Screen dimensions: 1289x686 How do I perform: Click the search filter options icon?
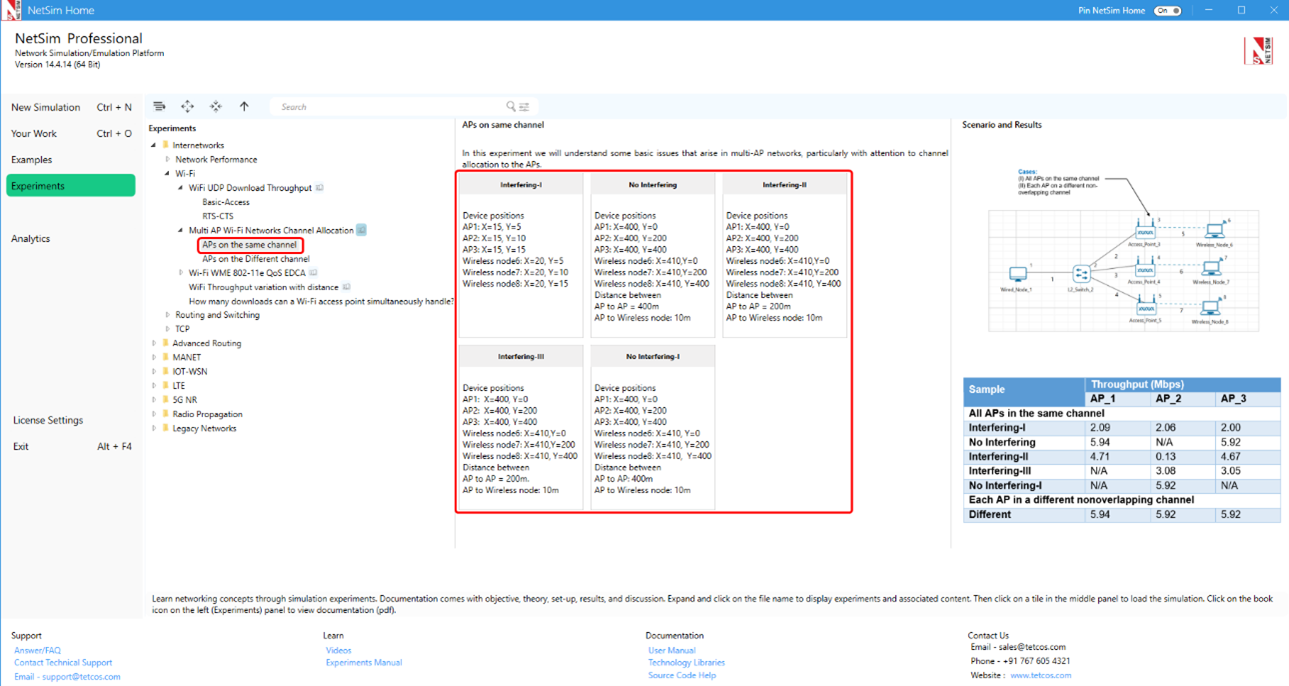click(x=524, y=107)
